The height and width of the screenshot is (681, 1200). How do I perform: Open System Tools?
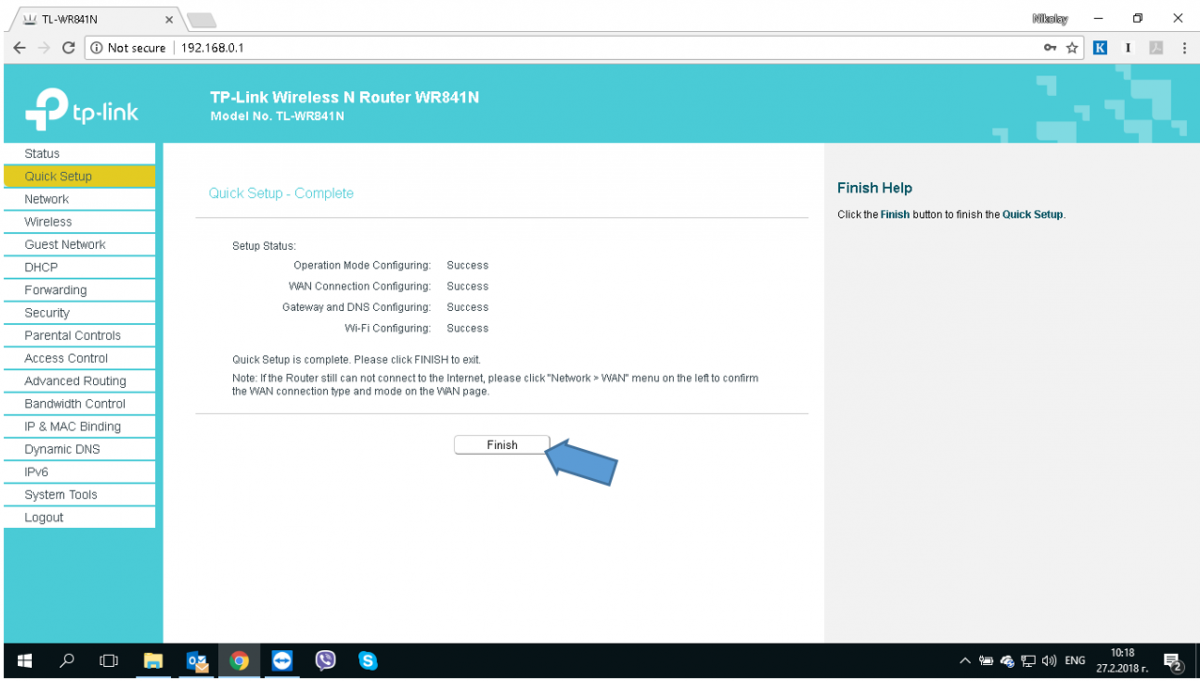click(x=80, y=495)
